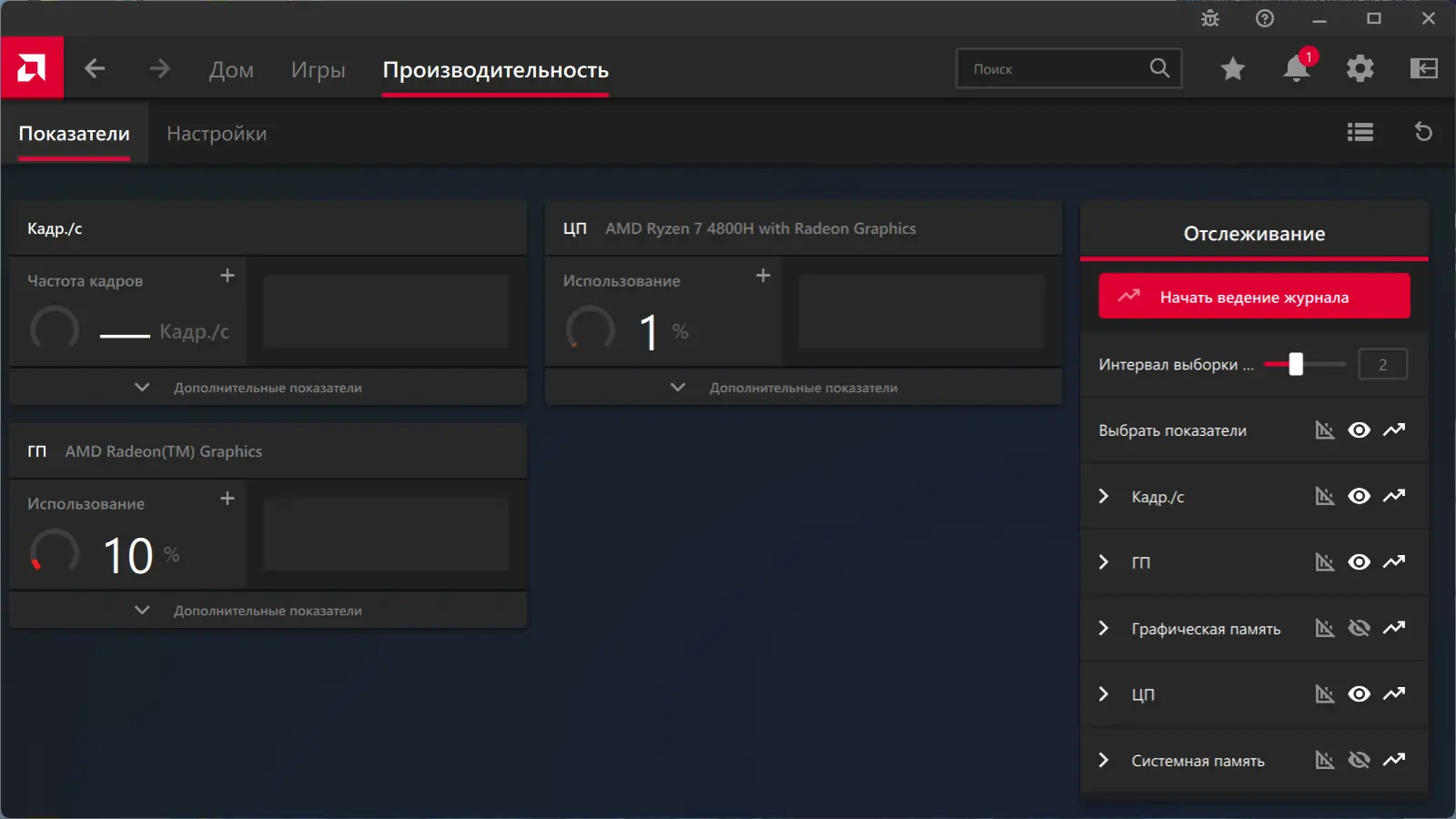Open settings via the gear icon
The width and height of the screenshot is (1456, 819).
[x=1360, y=68]
